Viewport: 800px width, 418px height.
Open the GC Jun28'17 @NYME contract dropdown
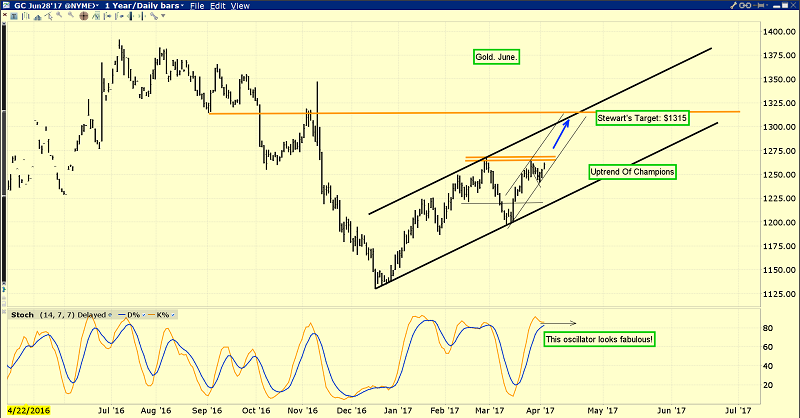(x=56, y=6)
